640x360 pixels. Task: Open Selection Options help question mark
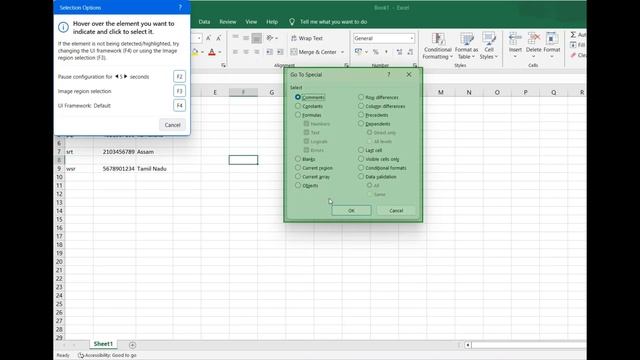180,7
